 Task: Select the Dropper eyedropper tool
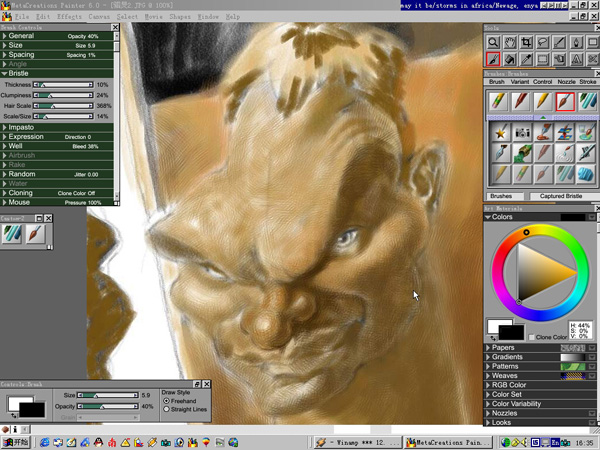527,59
